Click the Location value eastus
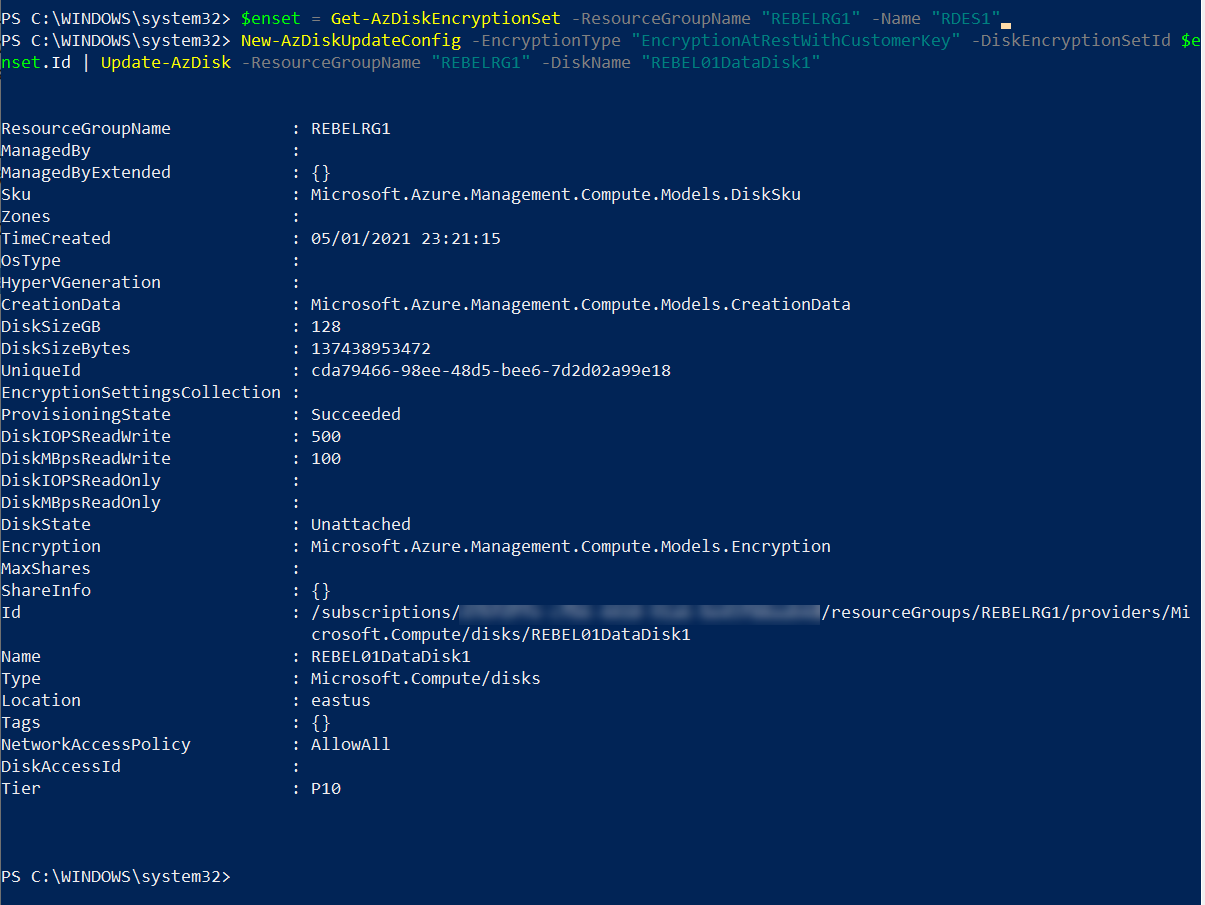Viewport: 1205px width, 905px height. [341, 701]
